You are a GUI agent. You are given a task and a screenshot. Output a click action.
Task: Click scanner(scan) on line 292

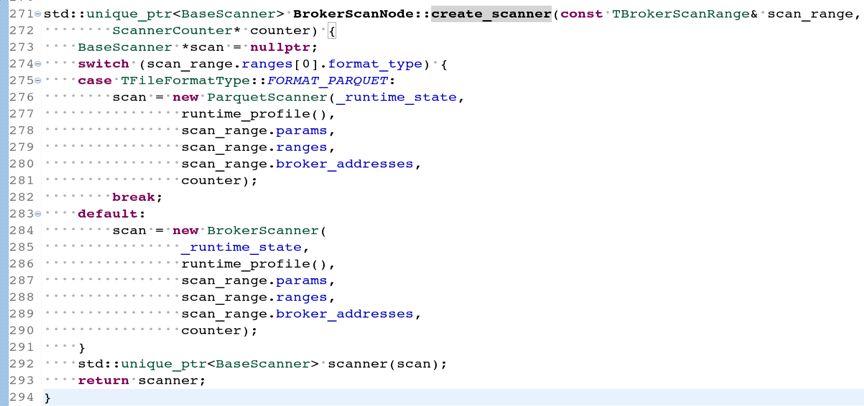point(382,364)
